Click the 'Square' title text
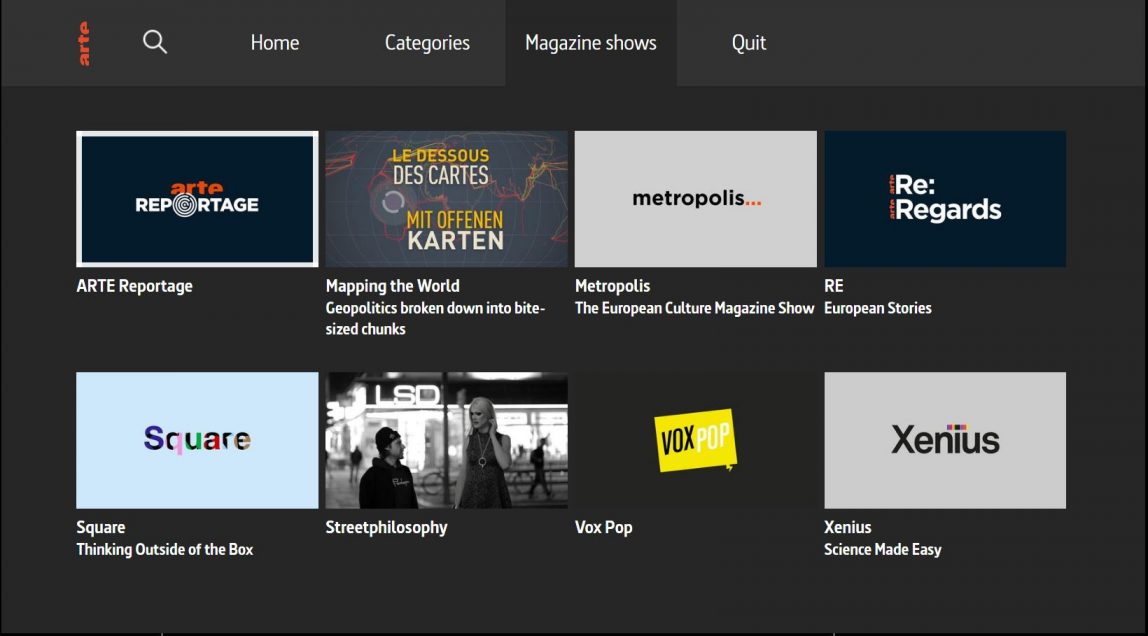 tap(101, 528)
